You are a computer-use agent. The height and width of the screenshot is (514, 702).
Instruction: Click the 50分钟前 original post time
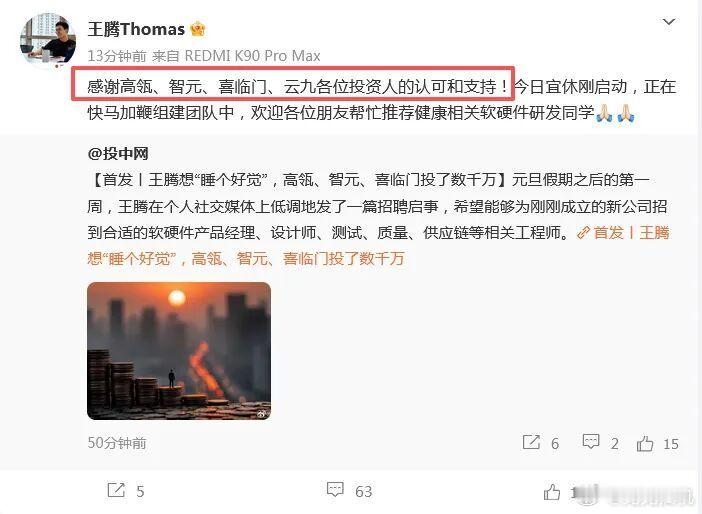(x=117, y=443)
